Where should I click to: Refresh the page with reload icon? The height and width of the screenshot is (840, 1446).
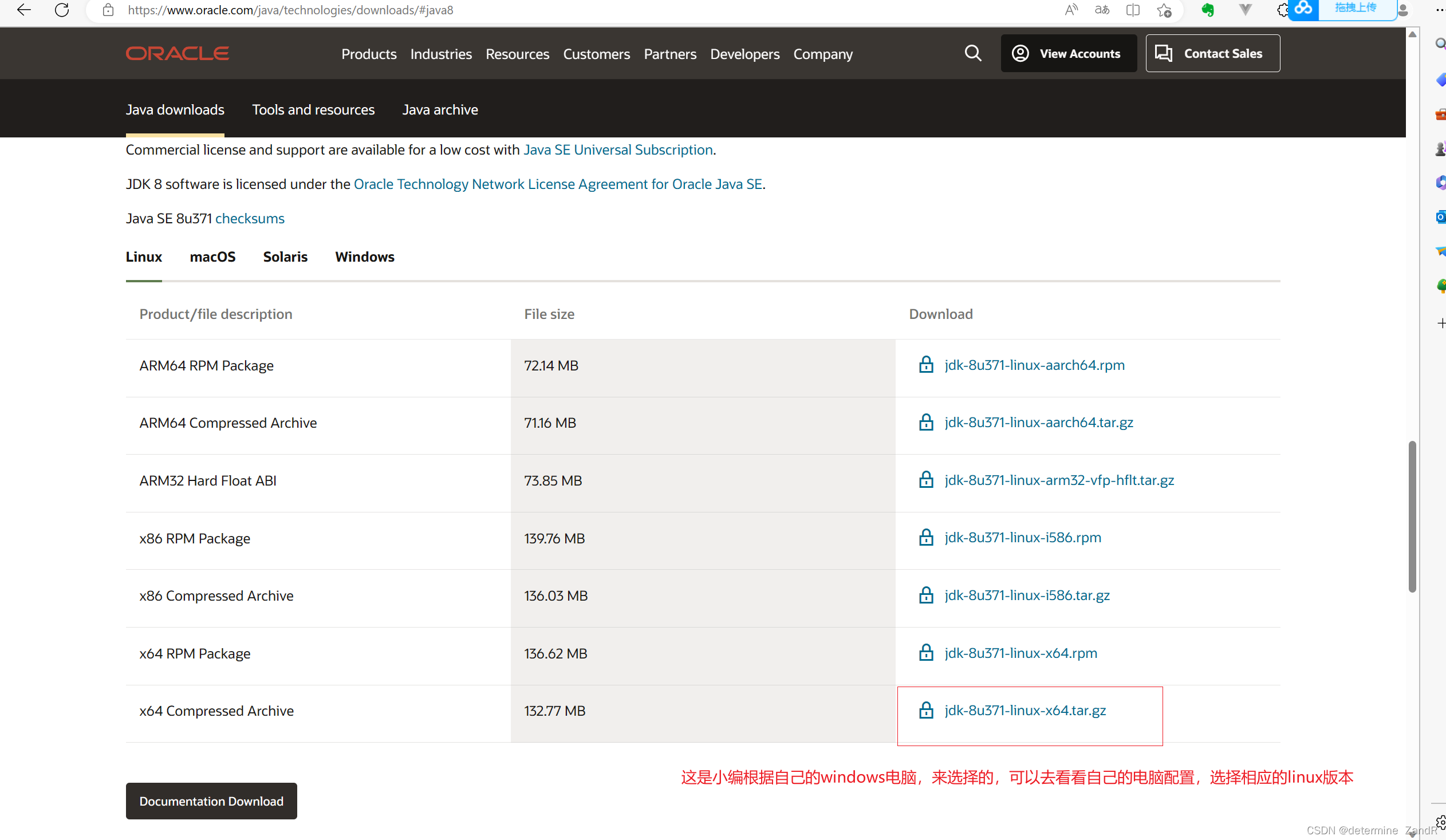point(62,10)
